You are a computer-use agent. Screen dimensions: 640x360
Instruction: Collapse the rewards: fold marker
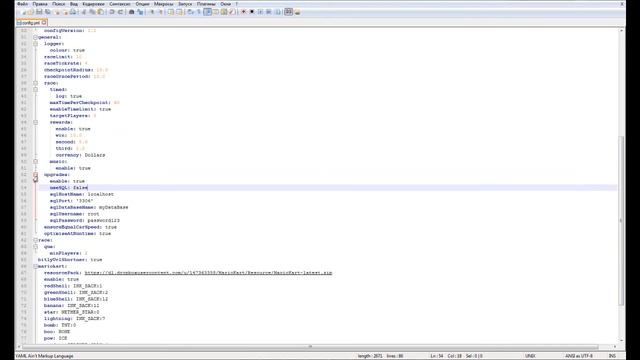(35, 122)
